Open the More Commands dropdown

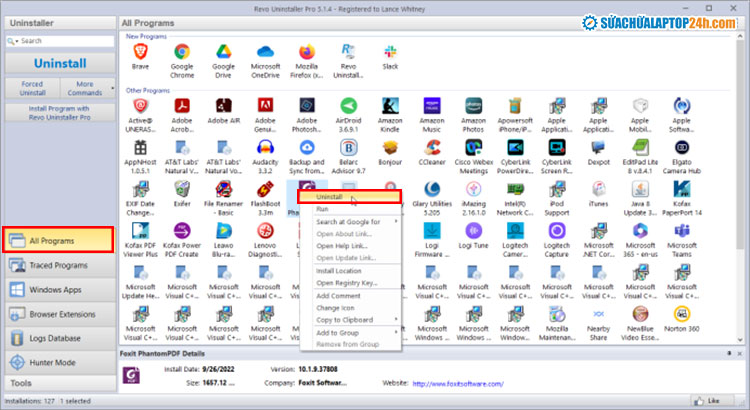(88, 89)
